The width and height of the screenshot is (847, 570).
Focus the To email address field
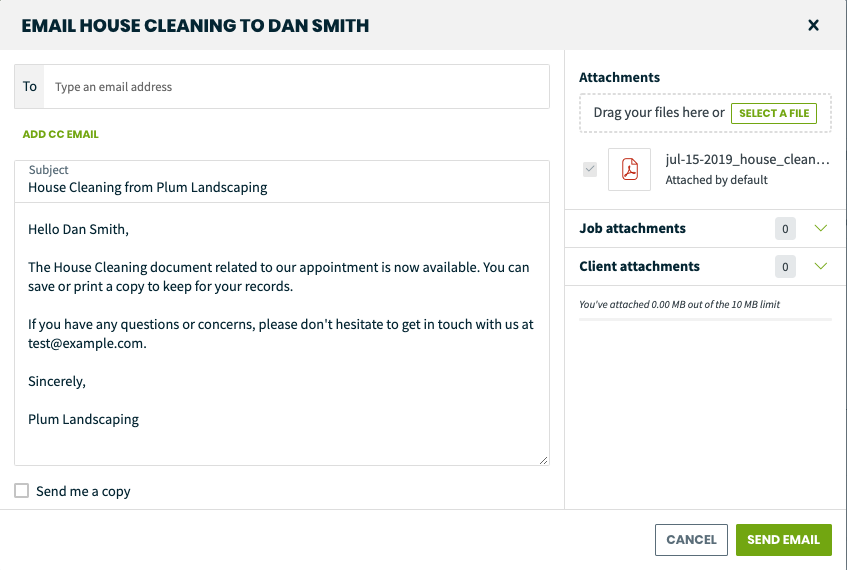(297, 86)
